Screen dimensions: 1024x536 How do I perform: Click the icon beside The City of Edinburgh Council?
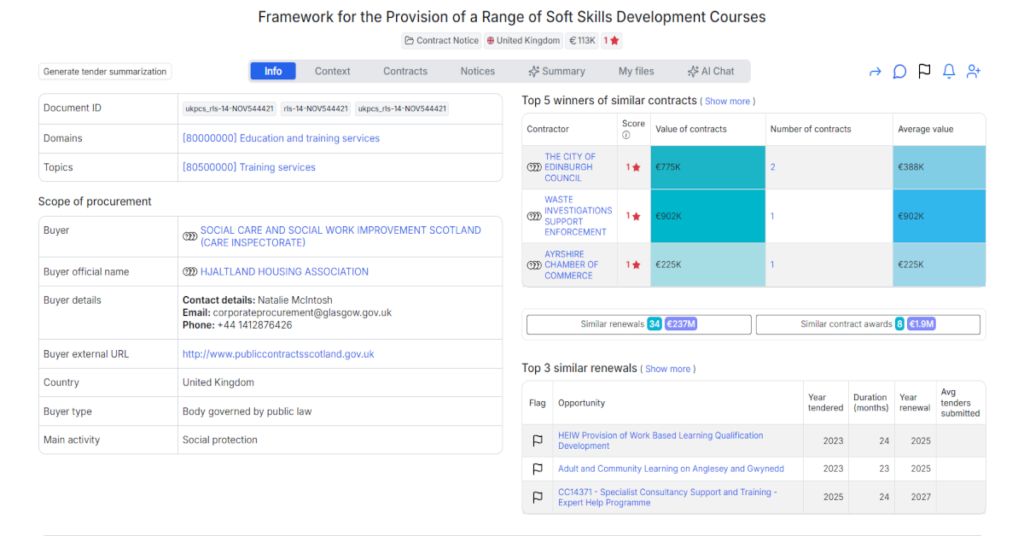click(534, 167)
